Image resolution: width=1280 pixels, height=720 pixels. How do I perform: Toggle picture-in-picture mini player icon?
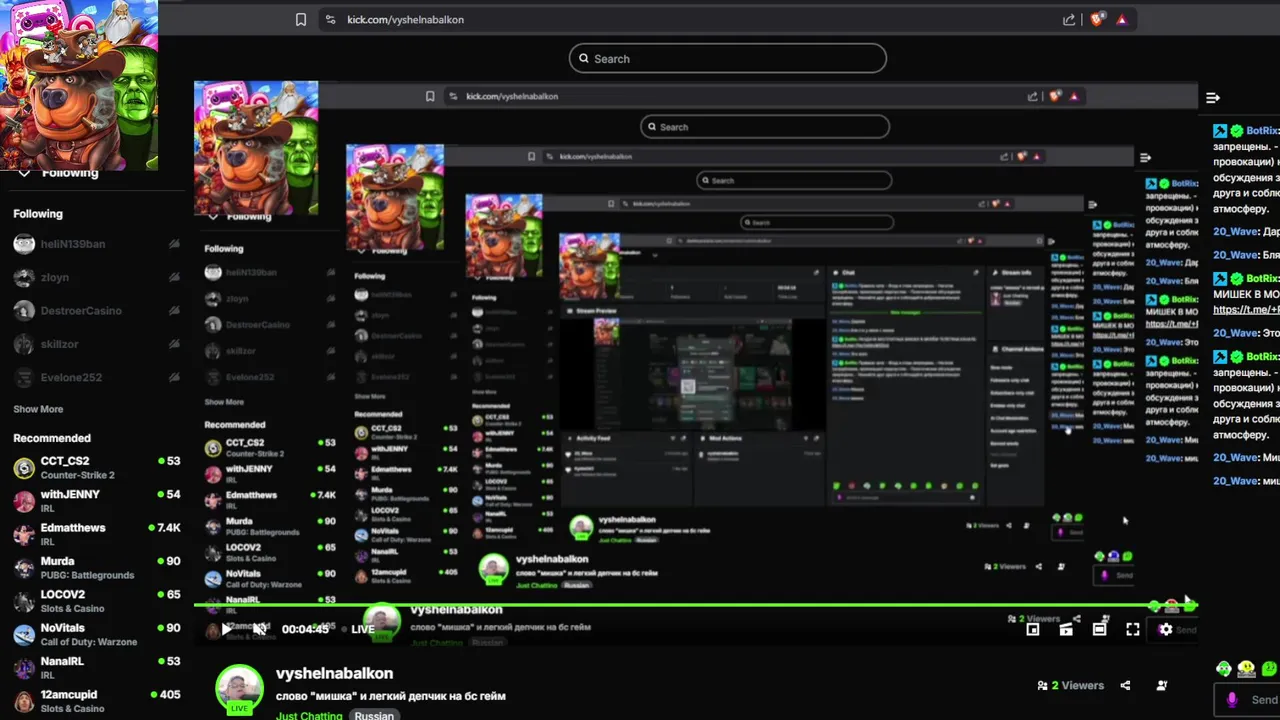tap(1033, 629)
